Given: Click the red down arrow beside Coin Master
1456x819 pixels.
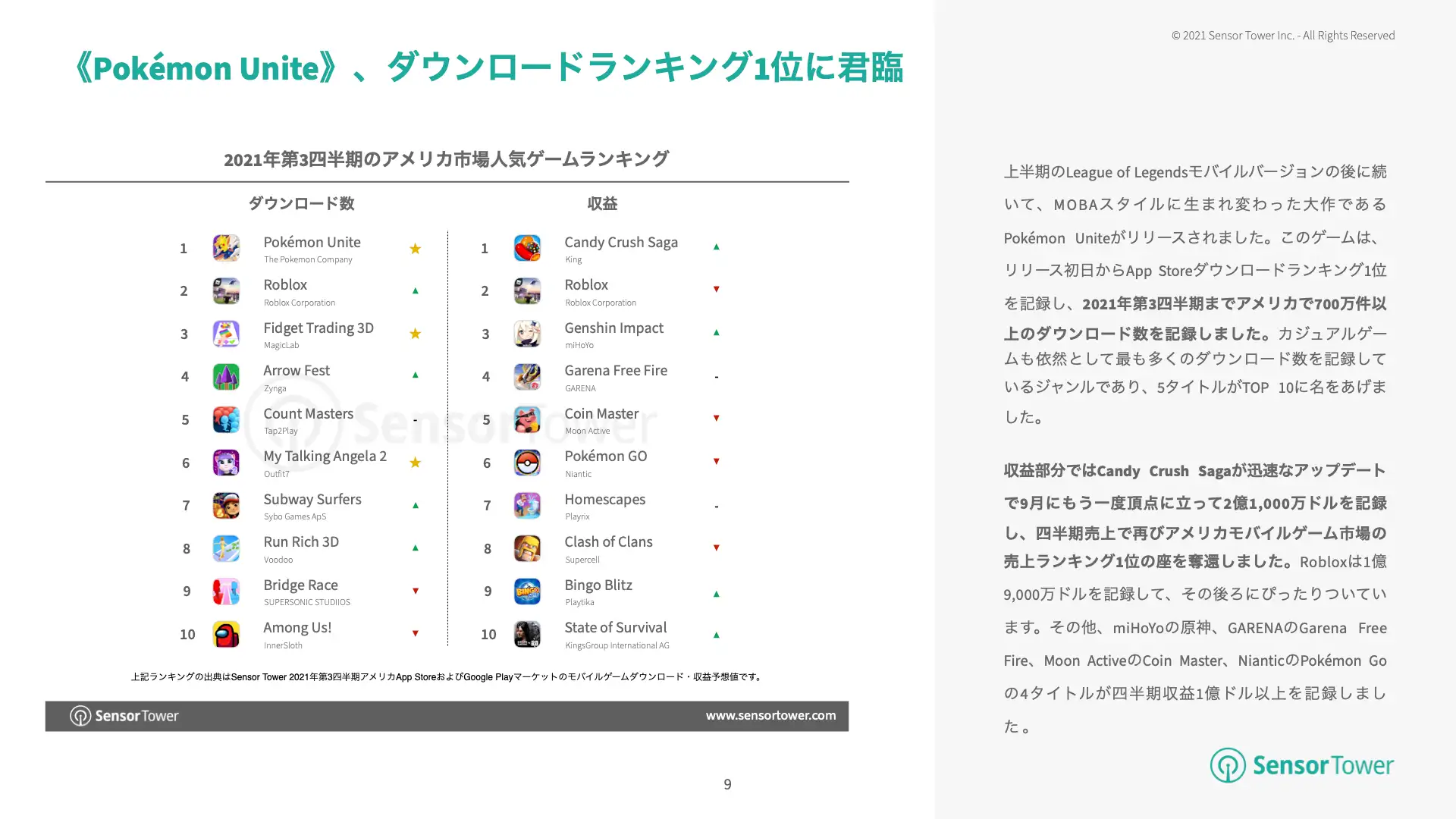Looking at the screenshot, I should click(716, 418).
